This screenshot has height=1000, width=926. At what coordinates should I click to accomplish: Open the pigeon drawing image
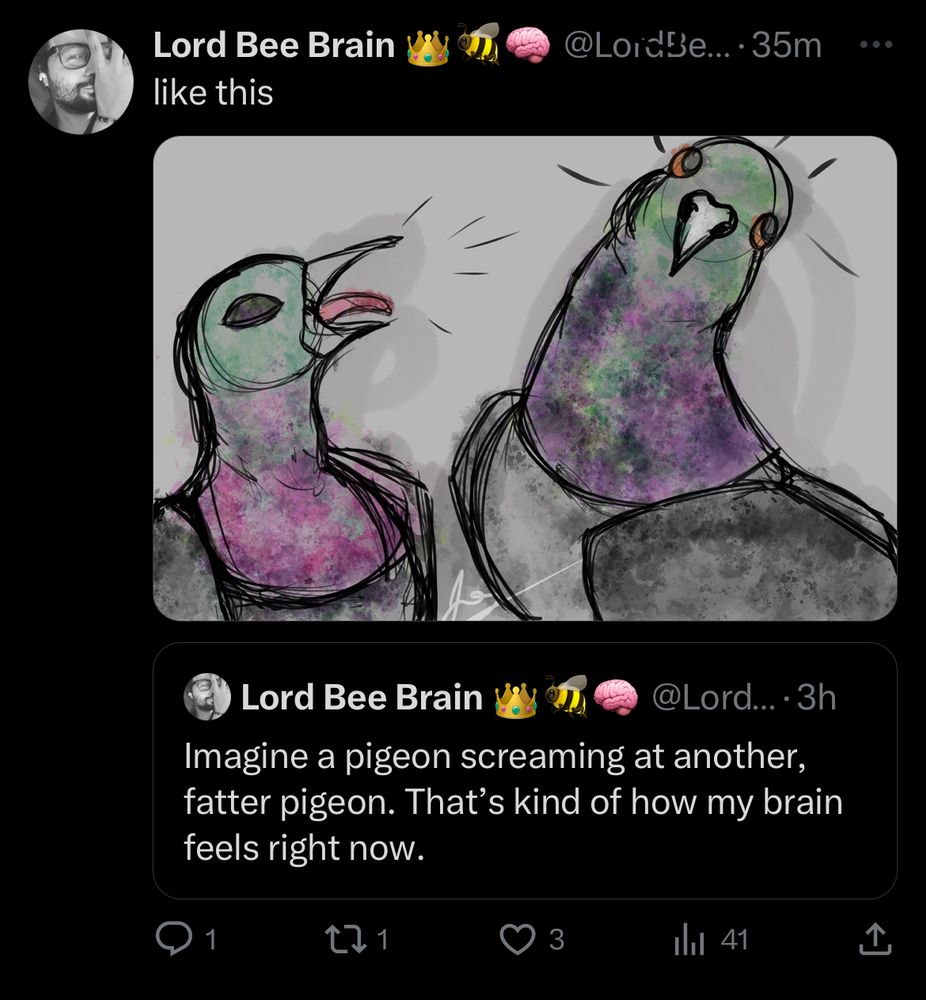pos(525,378)
